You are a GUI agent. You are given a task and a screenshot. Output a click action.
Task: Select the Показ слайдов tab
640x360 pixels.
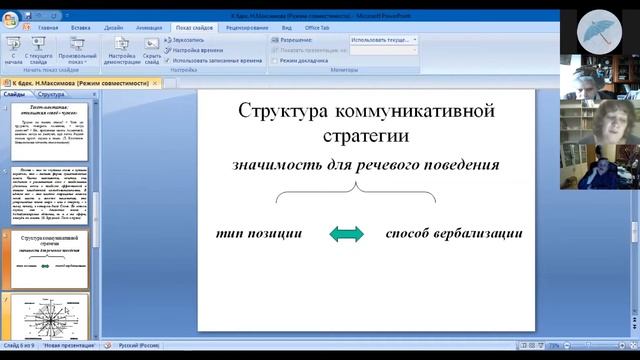coord(194,28)
